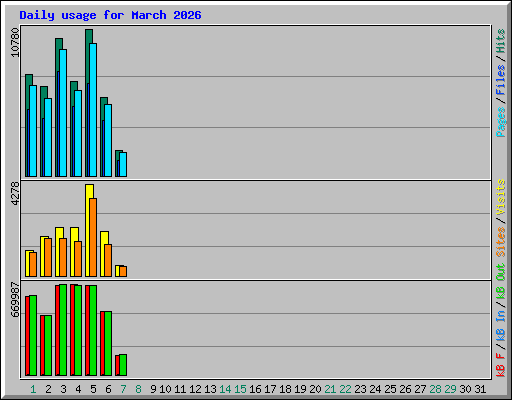The width and height of the screenshot is (512, 400).
Task: Click day 9 on the x-axis
Action: (153, 389)
